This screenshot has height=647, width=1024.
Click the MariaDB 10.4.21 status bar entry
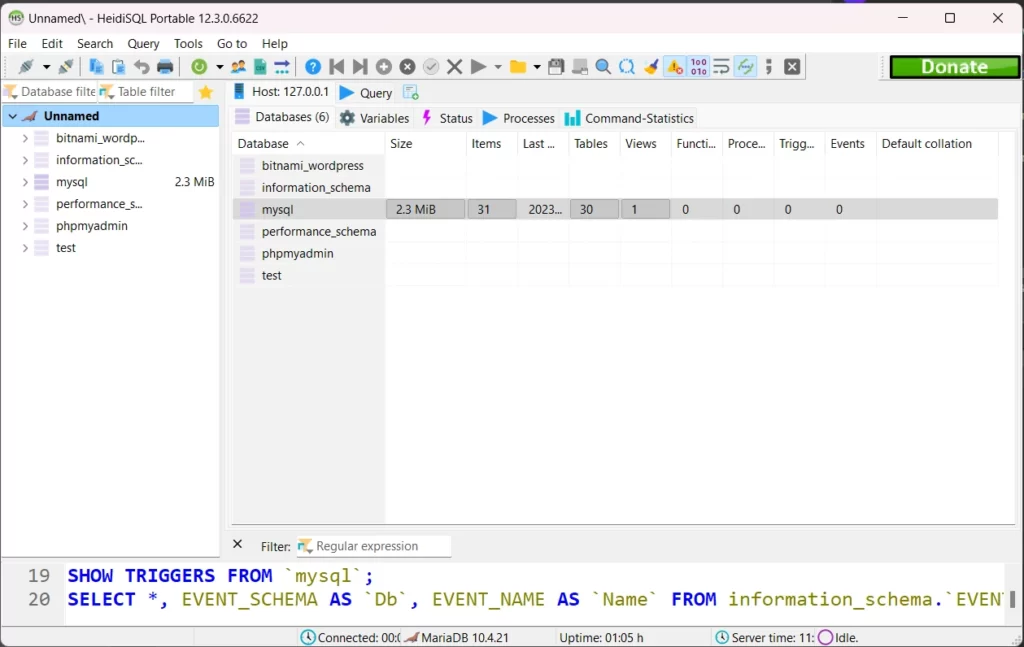point(456,638)
